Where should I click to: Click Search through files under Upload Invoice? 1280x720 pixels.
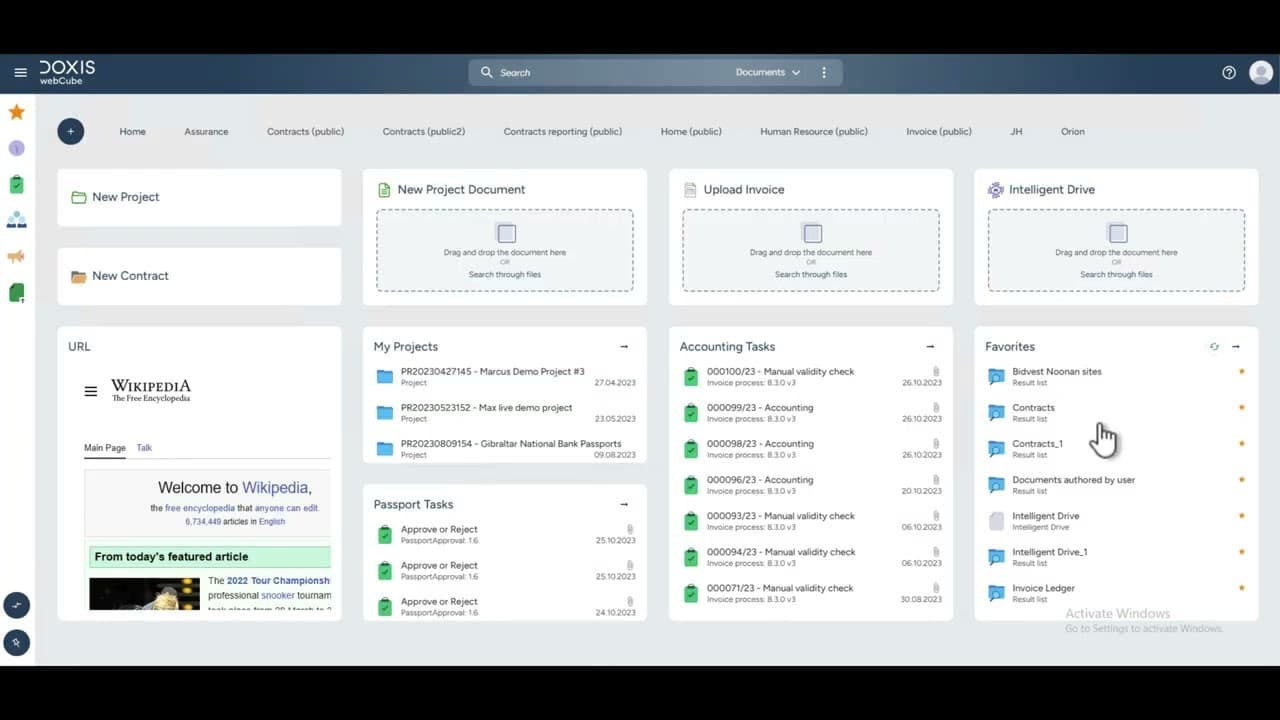811,274
